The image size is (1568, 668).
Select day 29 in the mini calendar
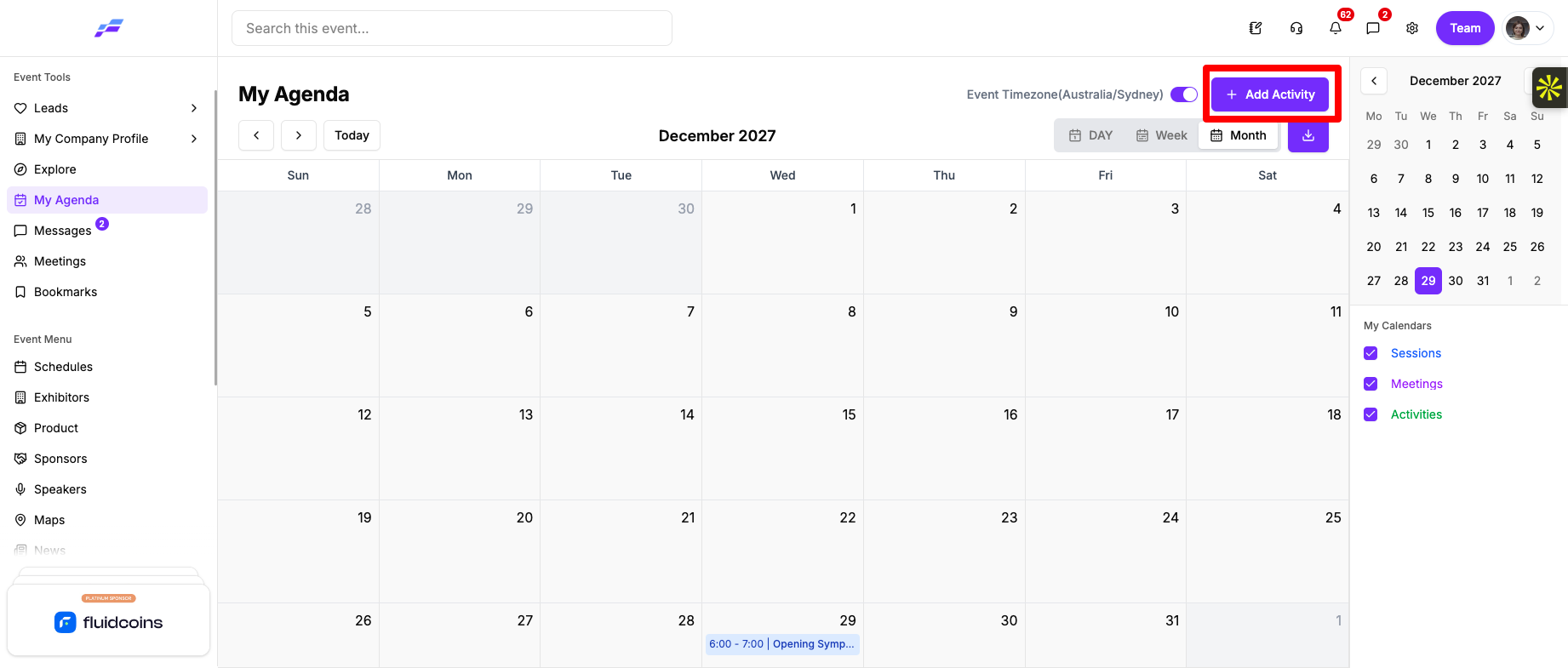(x=1428, y=281)
